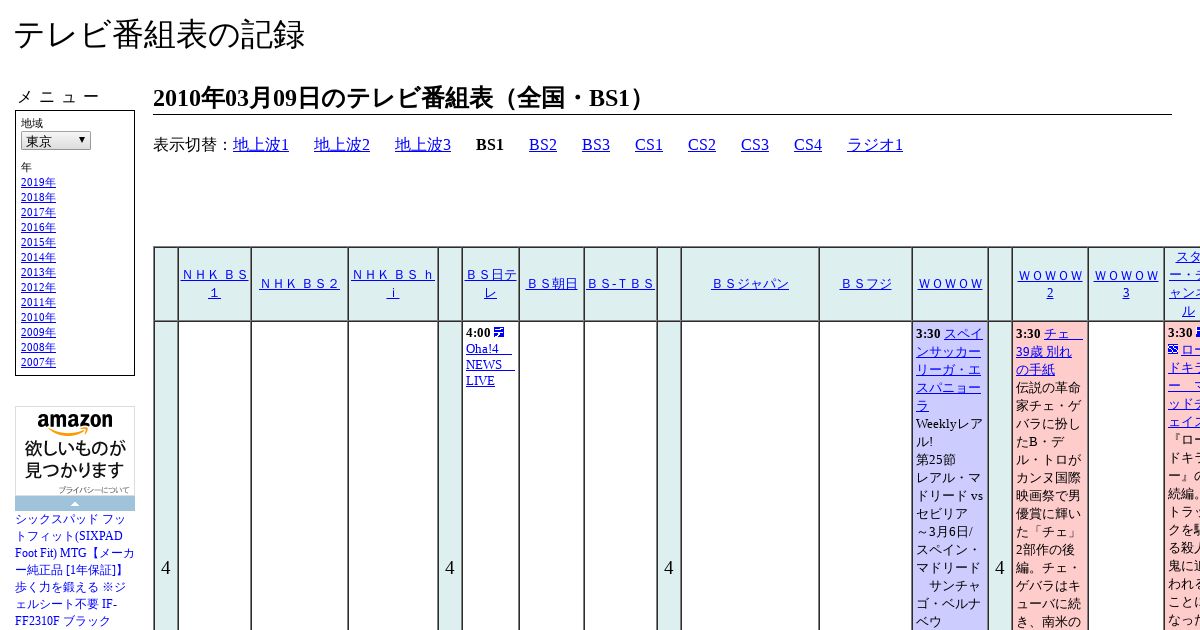Open the 2016年 archive link

(38, 228)
